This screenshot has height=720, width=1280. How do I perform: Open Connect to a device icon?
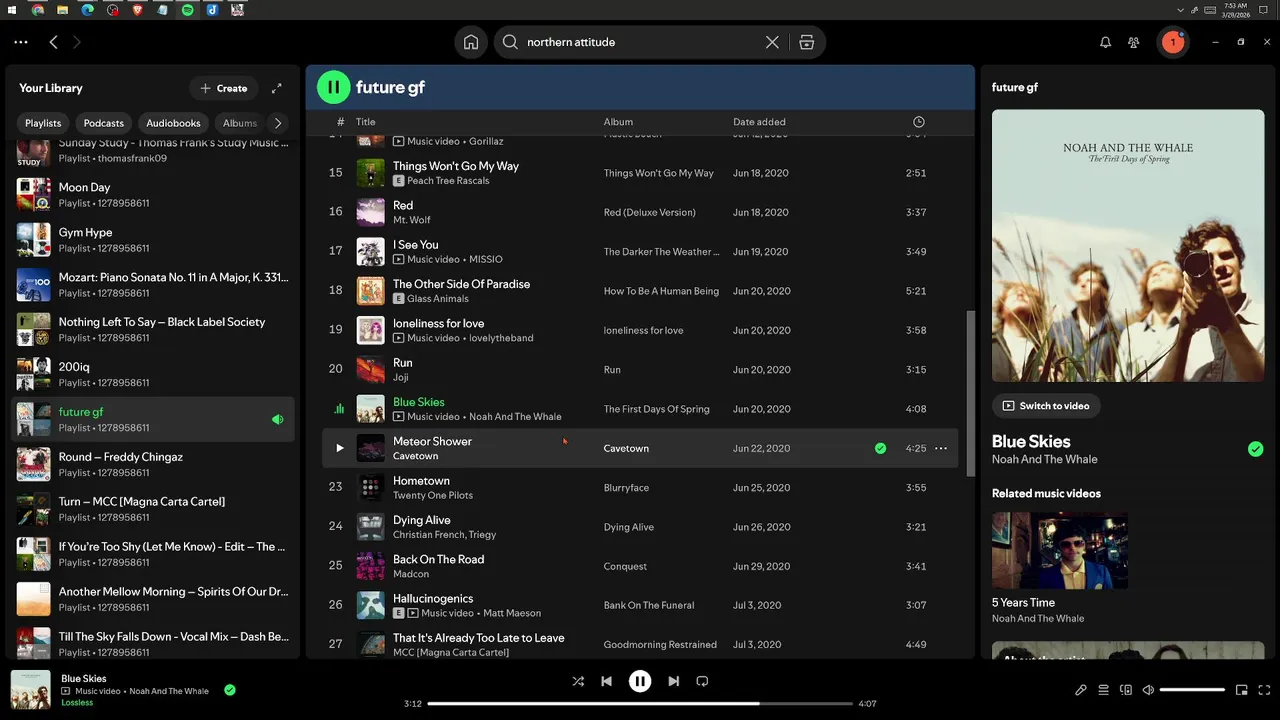(1126, 690)
